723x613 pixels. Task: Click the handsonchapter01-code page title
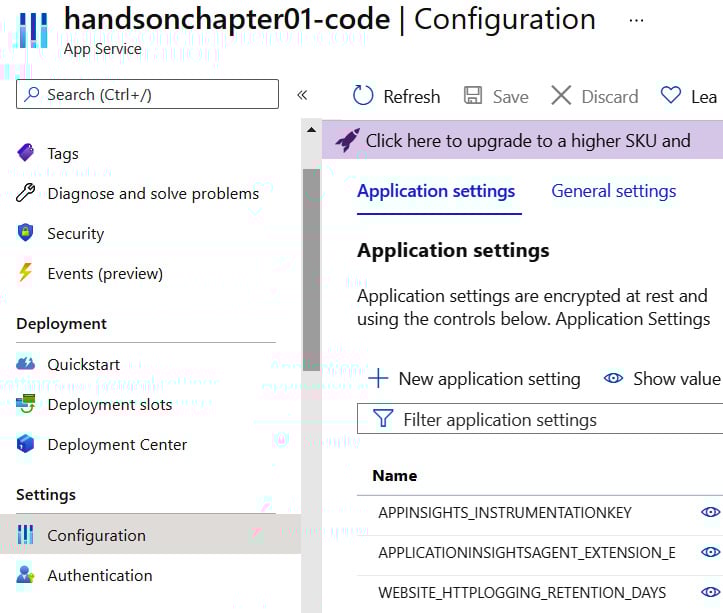pos(227,19)
